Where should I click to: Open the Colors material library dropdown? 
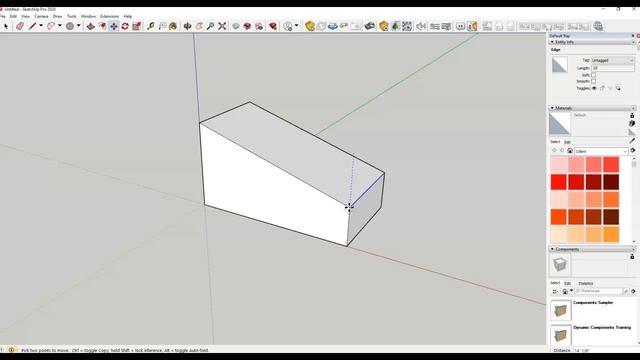pyautogui.click(x=601, y=151)
